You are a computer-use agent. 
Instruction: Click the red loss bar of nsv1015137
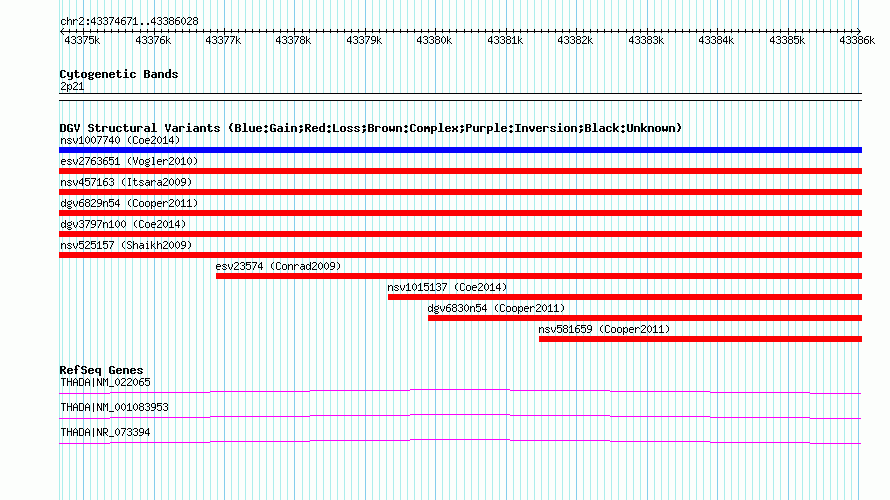pos(625,297)
